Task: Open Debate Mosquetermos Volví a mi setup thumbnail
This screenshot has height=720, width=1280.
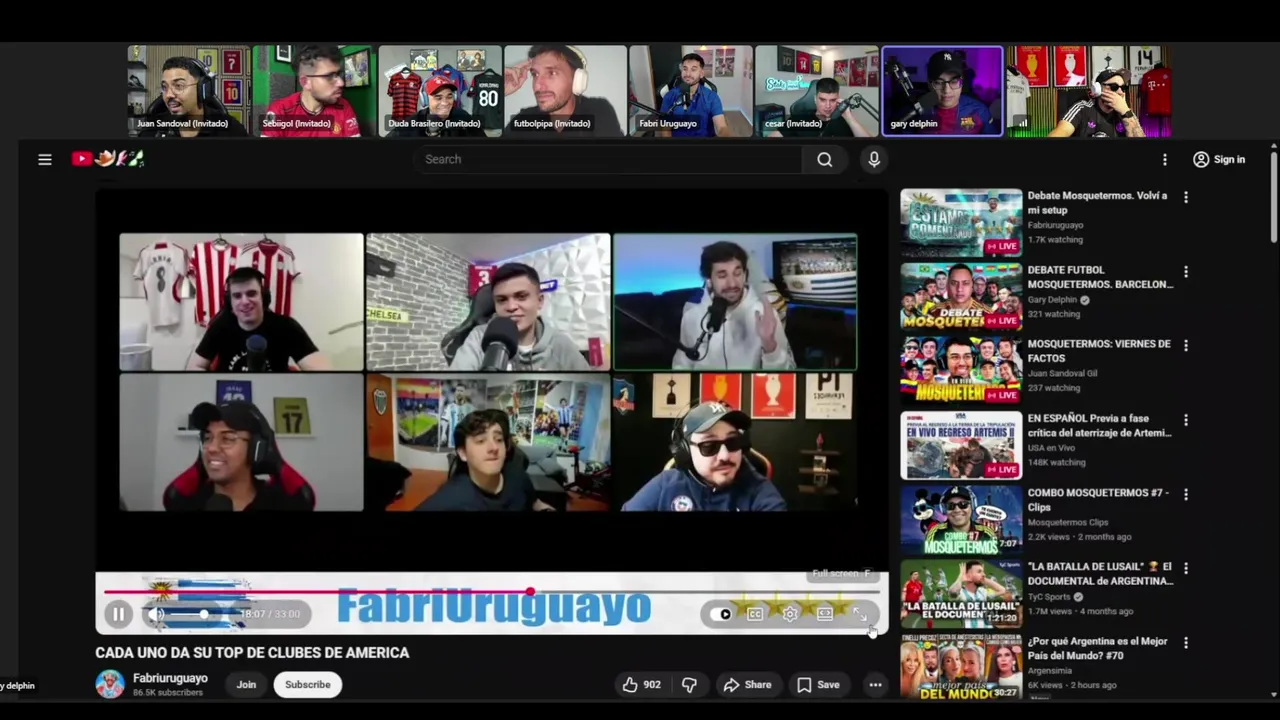Action: 961,223
